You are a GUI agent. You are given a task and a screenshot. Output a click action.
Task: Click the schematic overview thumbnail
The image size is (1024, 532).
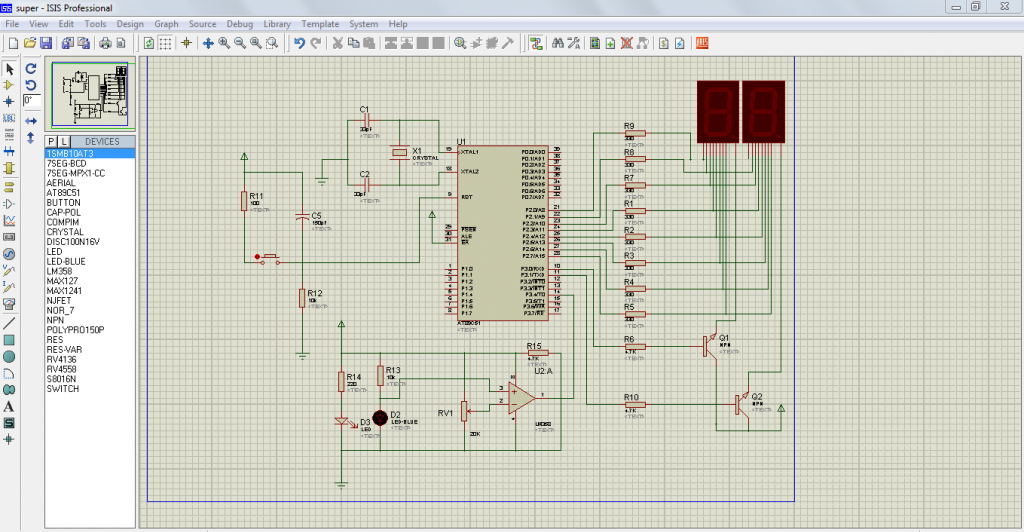click(90, 94)
